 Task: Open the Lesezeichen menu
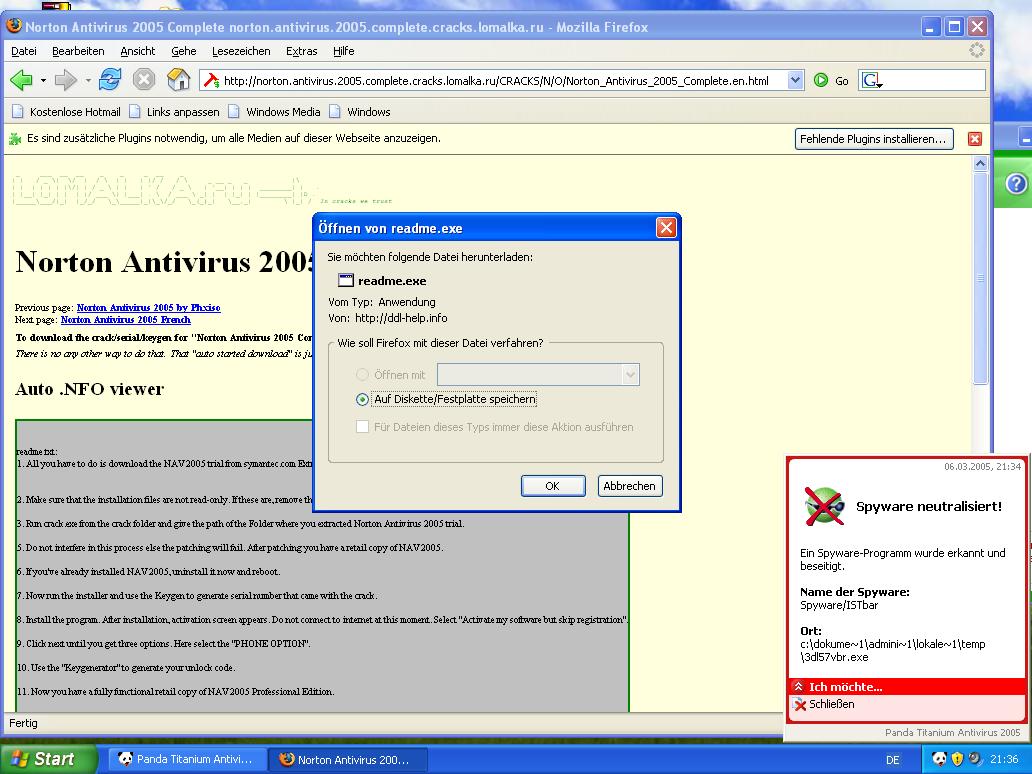point(241,51)
